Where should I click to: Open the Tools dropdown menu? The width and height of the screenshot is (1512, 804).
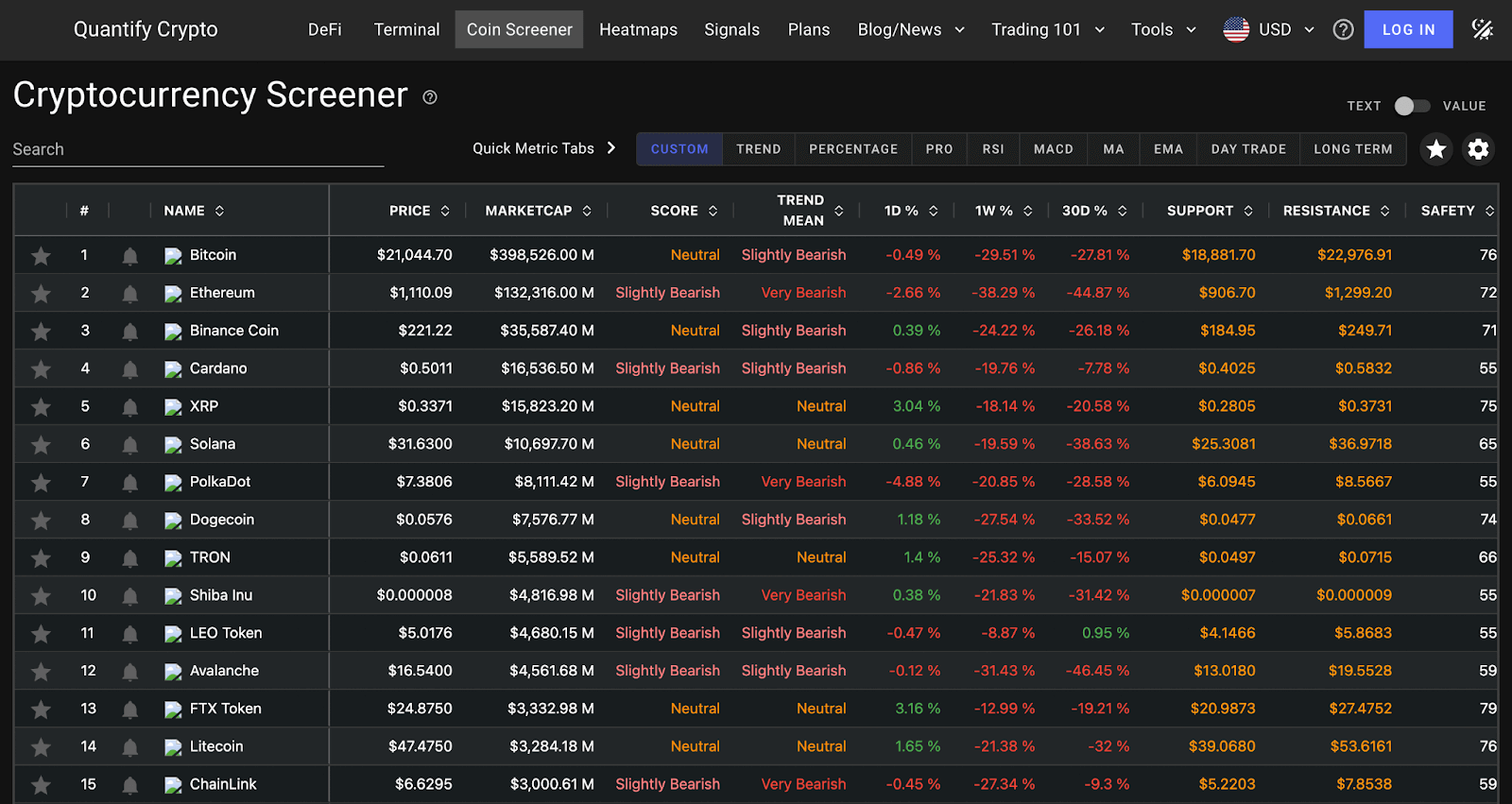pos(1164,29)
